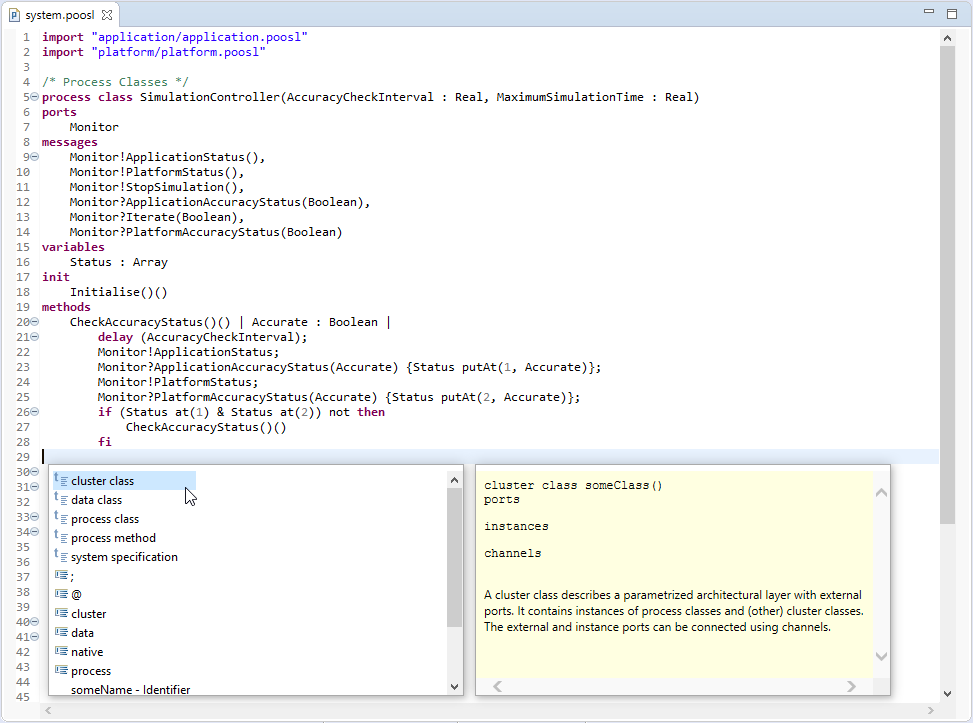Image resolution: width=973 pixels, height=723 pixels.
Task: Click 'Status : Array' on line 16
Action: coord(119,262)
